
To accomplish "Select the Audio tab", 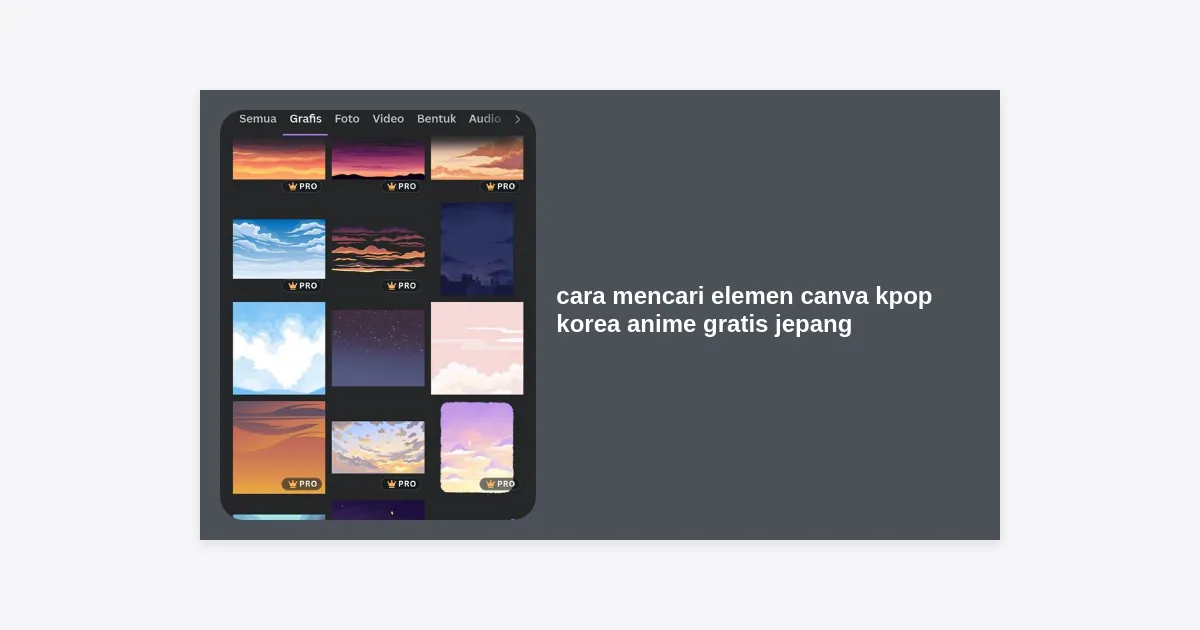I will 484,119.
